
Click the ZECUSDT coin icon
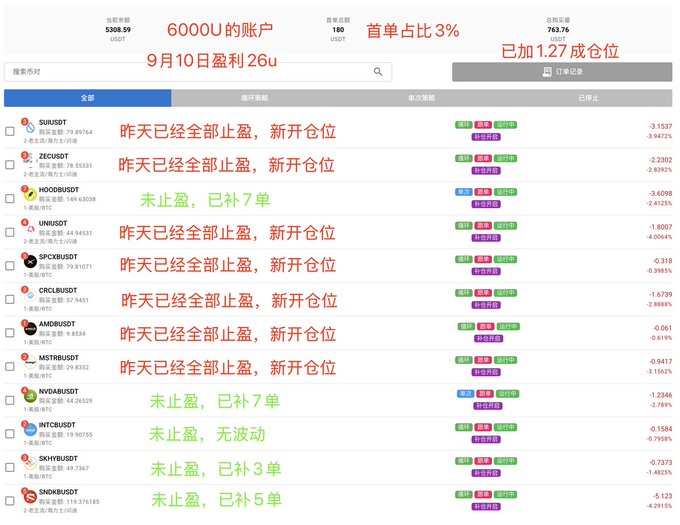tap(30, 161)
